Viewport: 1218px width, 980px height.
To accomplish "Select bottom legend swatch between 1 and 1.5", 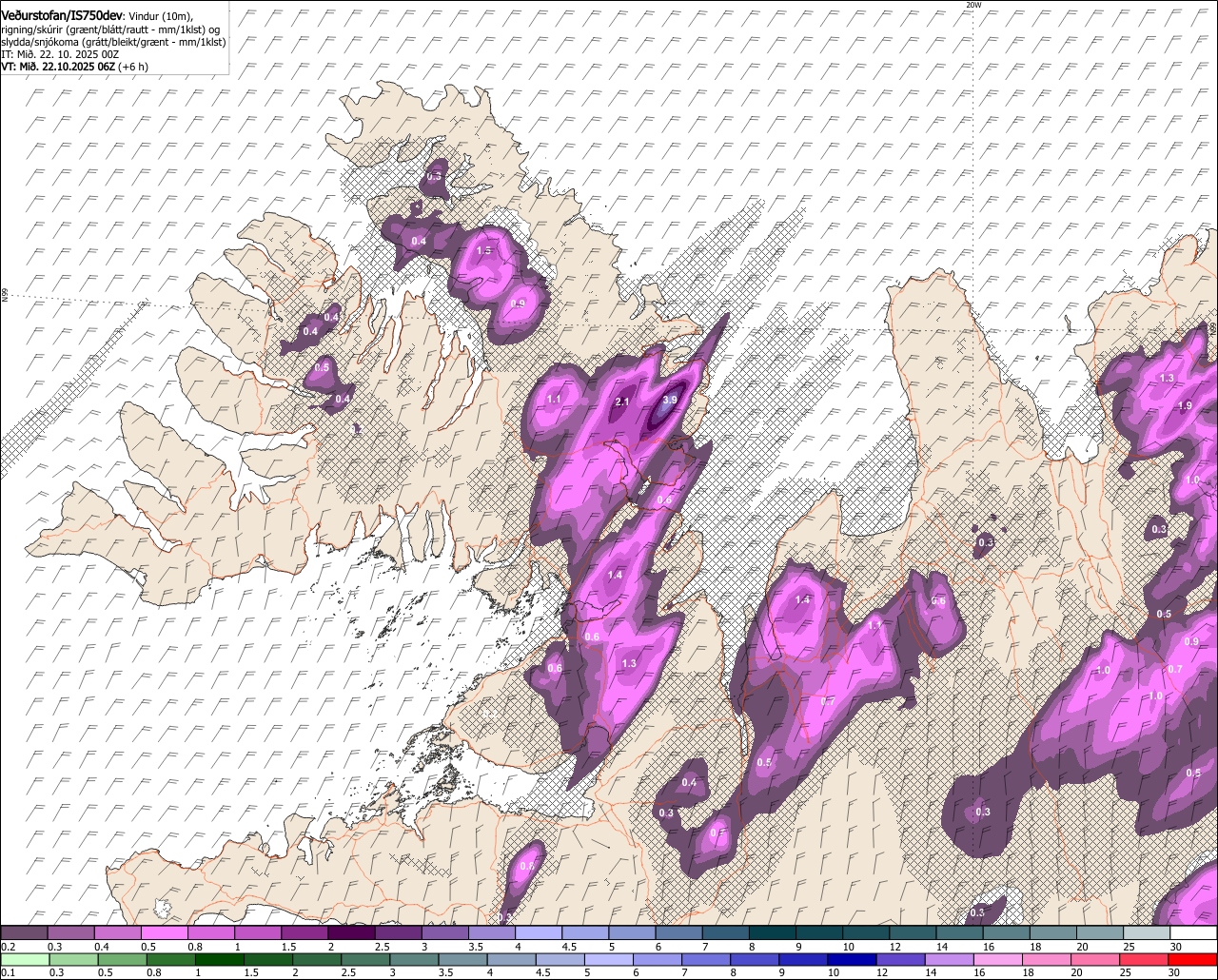I will pyautogui.click(x=219, y=960).
